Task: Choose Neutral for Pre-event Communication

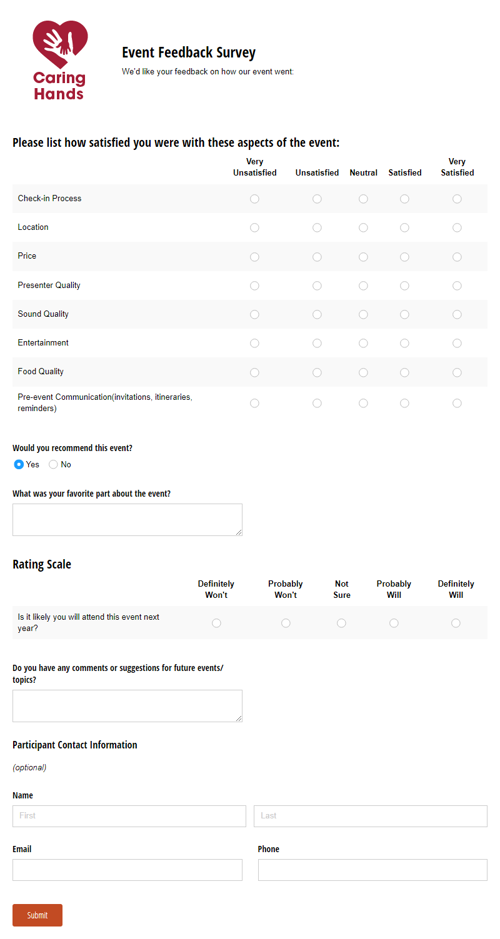Action: click(363, 403)
